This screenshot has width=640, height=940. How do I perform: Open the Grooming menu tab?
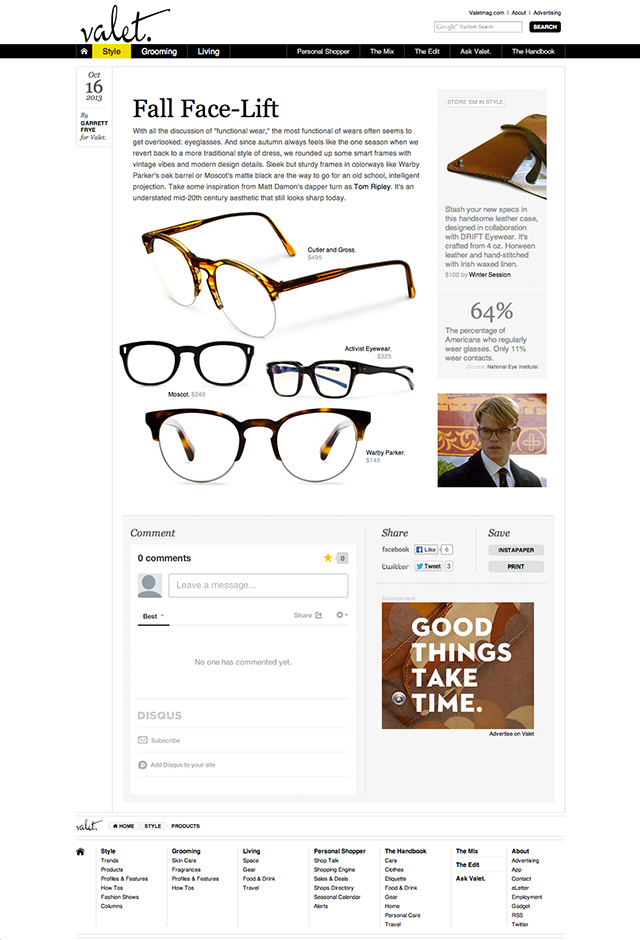[159, 52]
